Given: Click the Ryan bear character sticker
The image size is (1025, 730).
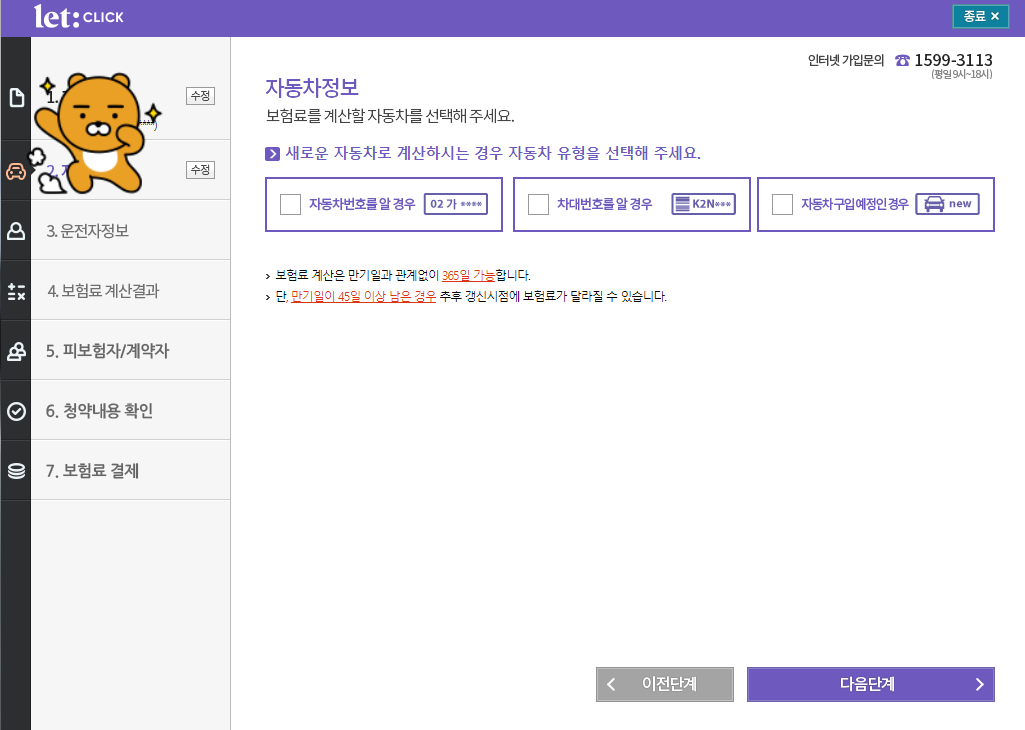Looking at the screenshot, I should click(97, 133).
